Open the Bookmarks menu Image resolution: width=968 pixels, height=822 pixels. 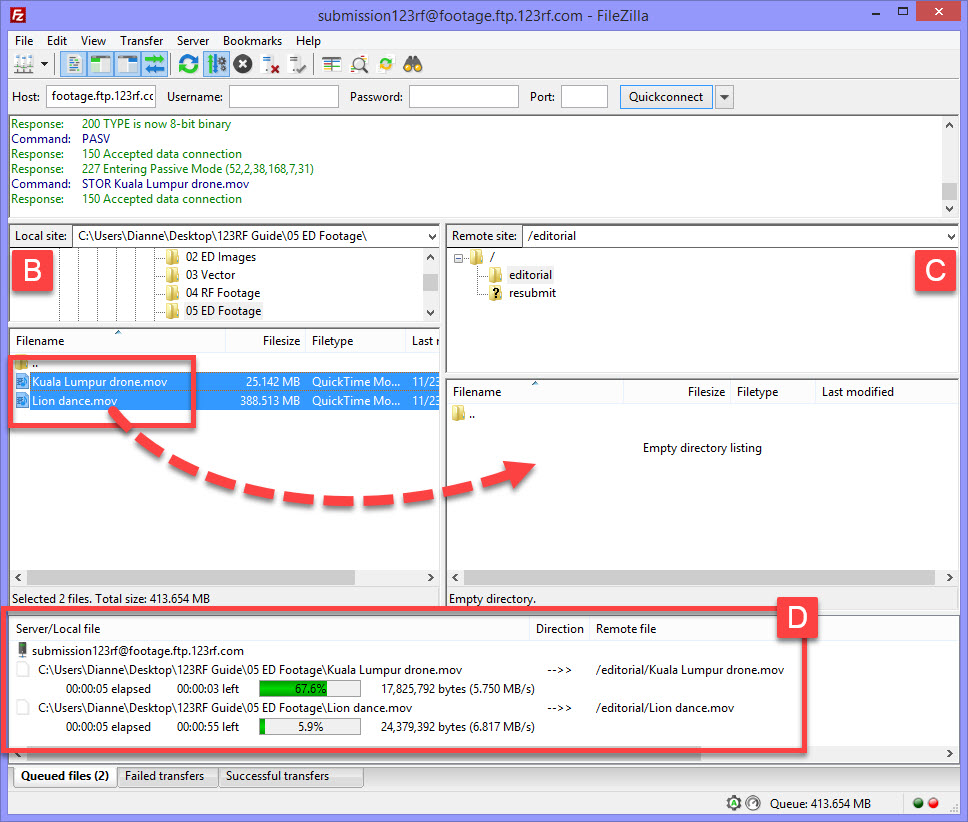(x=252, y=41)
